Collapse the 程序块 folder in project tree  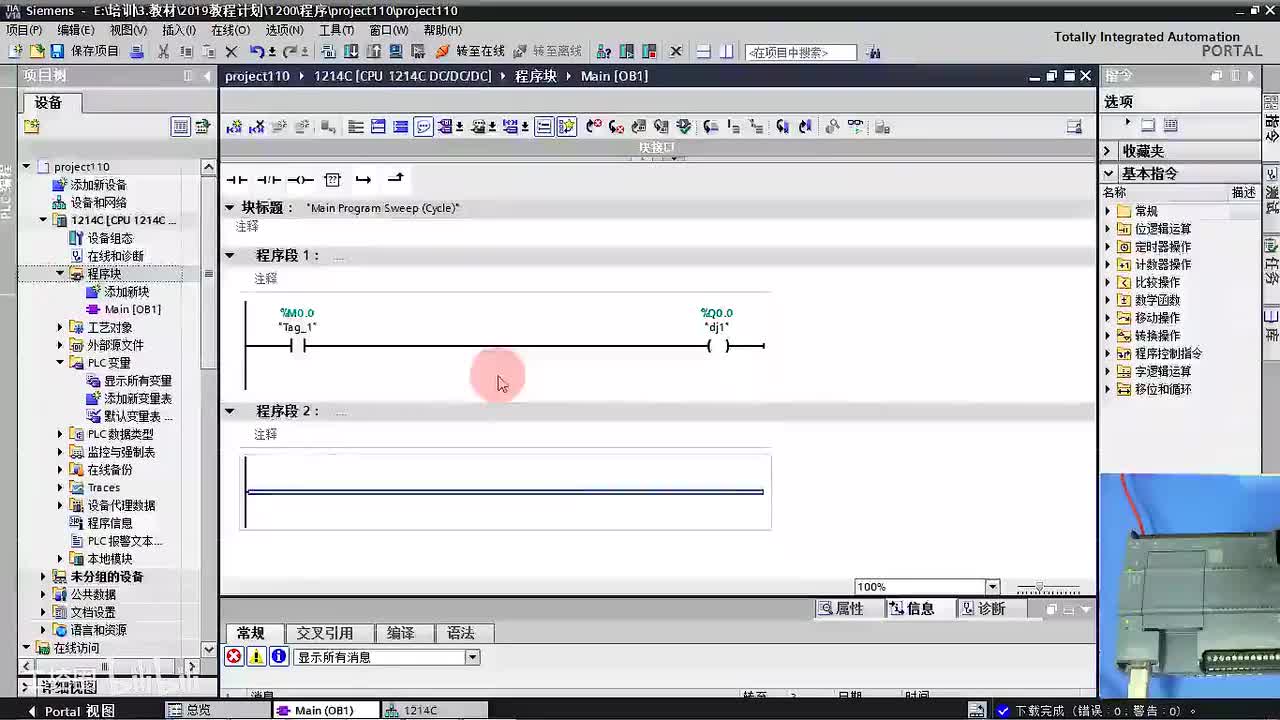60,274
